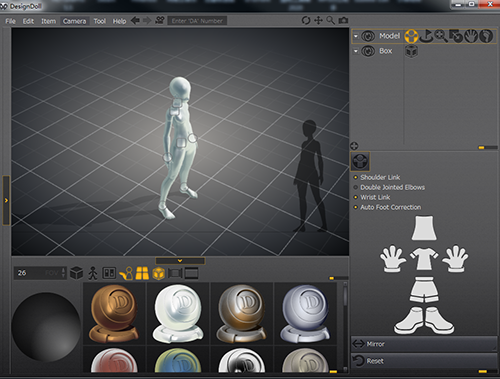The height and width of the screenshot is (379, 500).
Task: Click the pan camera cross-arrows icon
Action: (x=318, y=20)
